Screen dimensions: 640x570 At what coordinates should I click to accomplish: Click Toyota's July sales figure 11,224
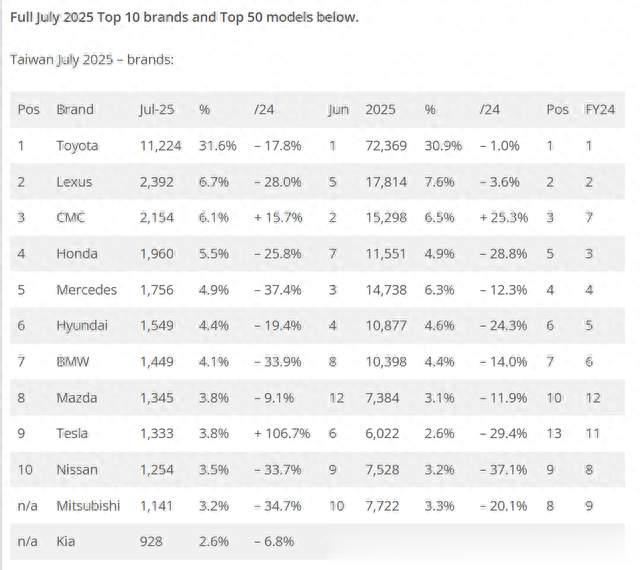[160, 145]
